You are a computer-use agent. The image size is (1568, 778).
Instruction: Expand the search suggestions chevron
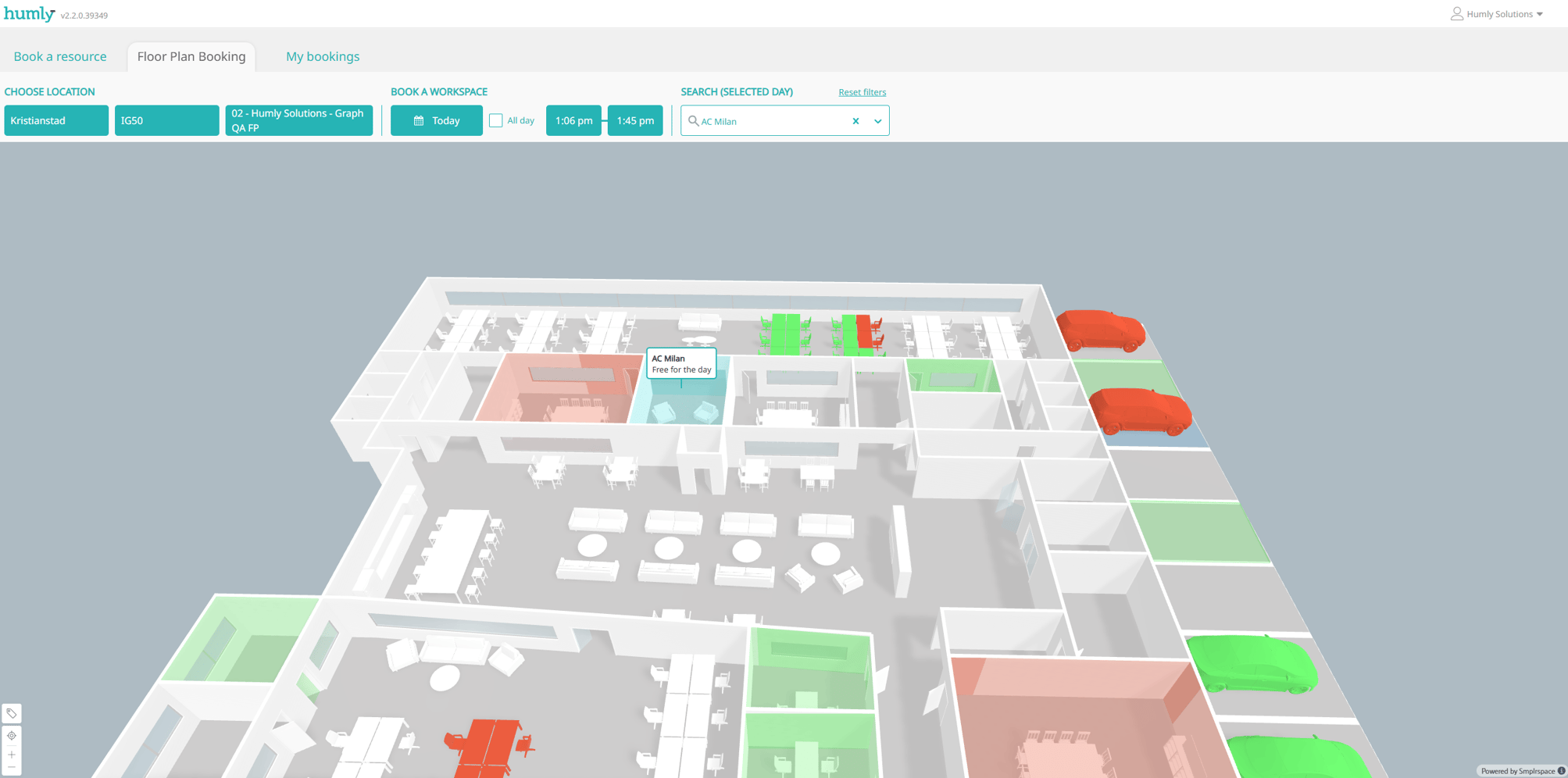click(877, 121)
